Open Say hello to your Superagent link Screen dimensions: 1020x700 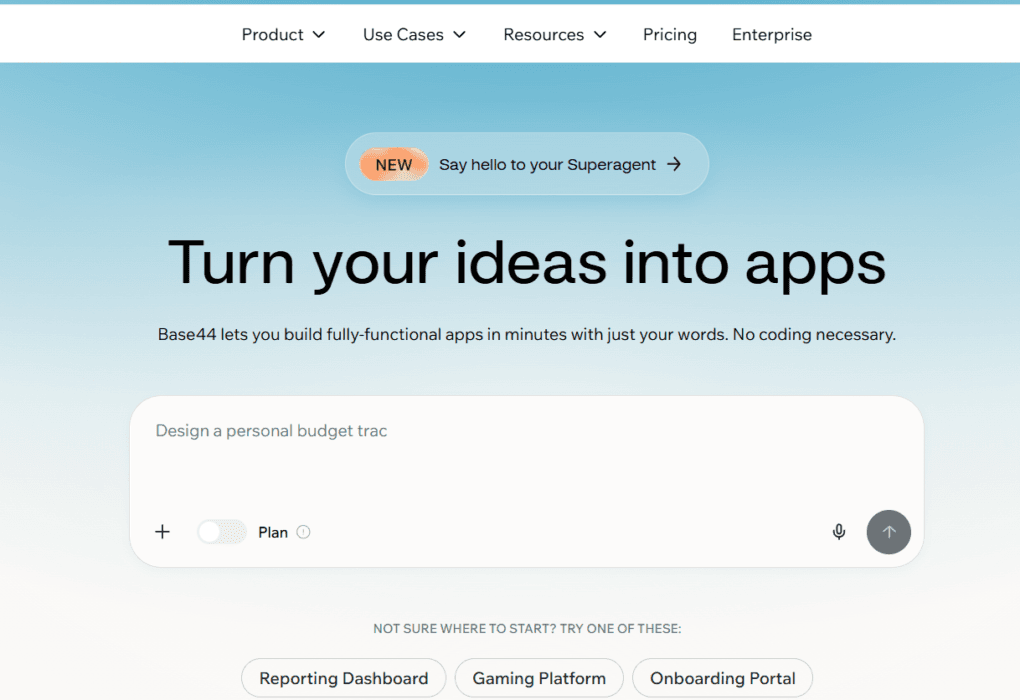point(547,165)
